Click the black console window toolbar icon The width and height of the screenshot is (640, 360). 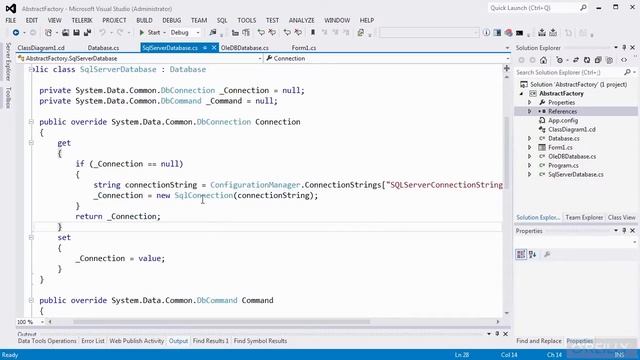520,33
